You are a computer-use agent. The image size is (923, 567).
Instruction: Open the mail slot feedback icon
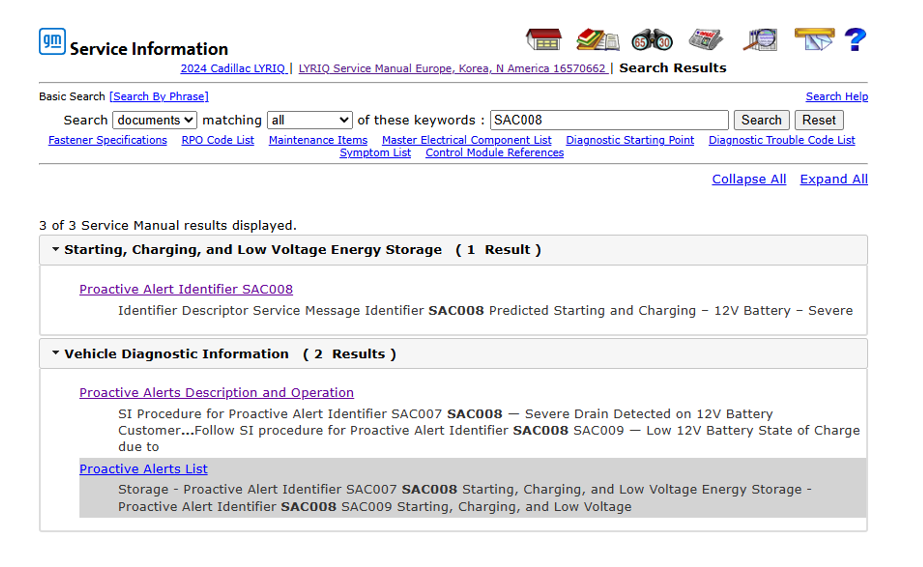coord(814,39)
